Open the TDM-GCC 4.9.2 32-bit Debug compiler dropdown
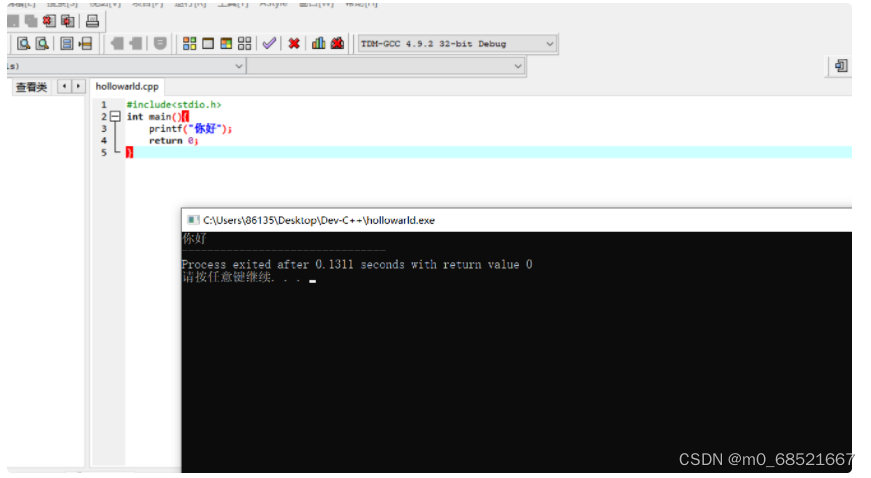Image resolution: width=871 pixels, height=478 pixels. tap(457, 44)
